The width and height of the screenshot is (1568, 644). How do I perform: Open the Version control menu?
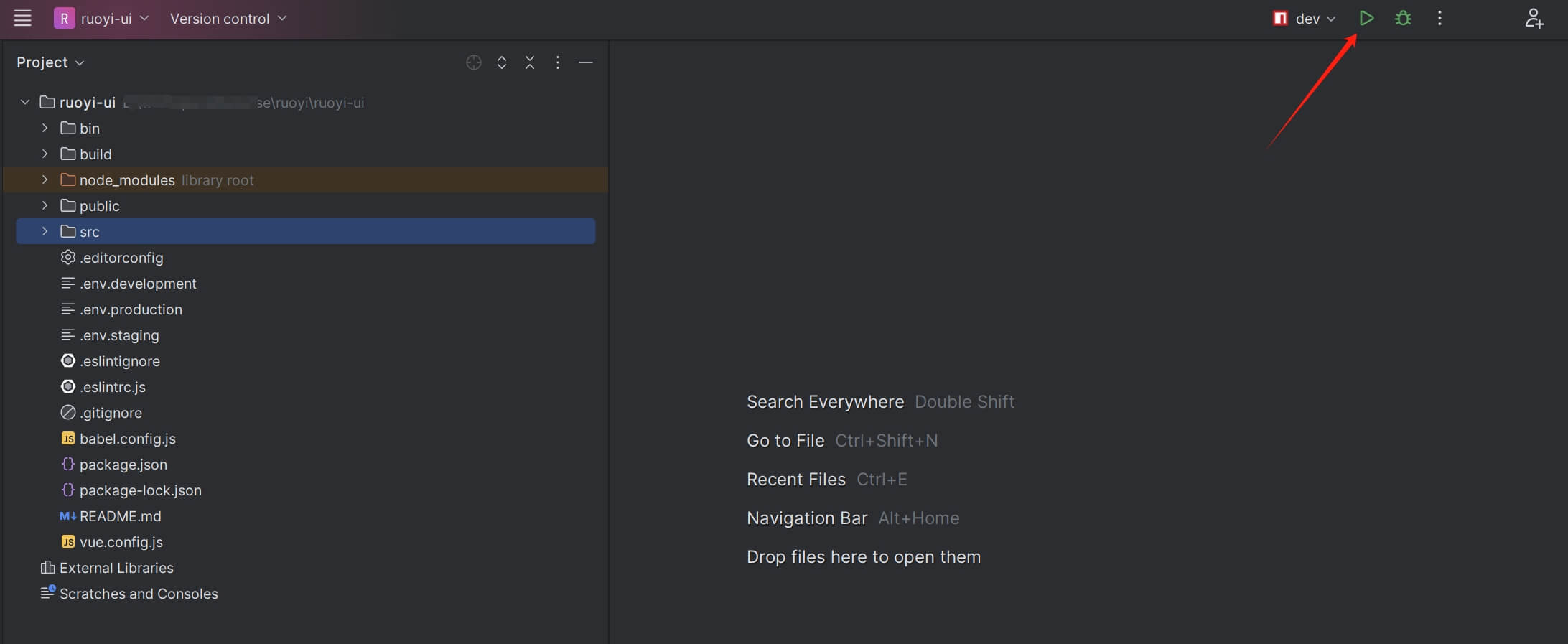point(228,19)
